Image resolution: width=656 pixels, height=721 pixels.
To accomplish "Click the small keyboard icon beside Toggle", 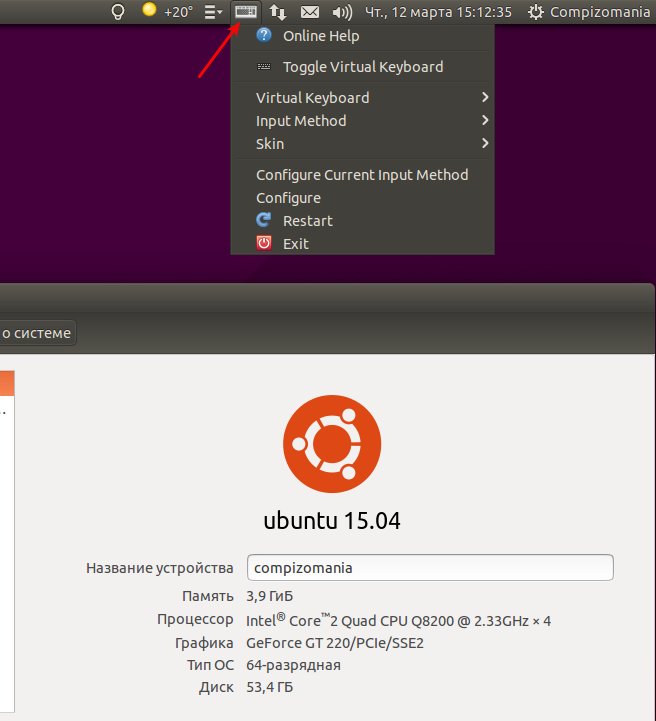I will coord(264,67).
